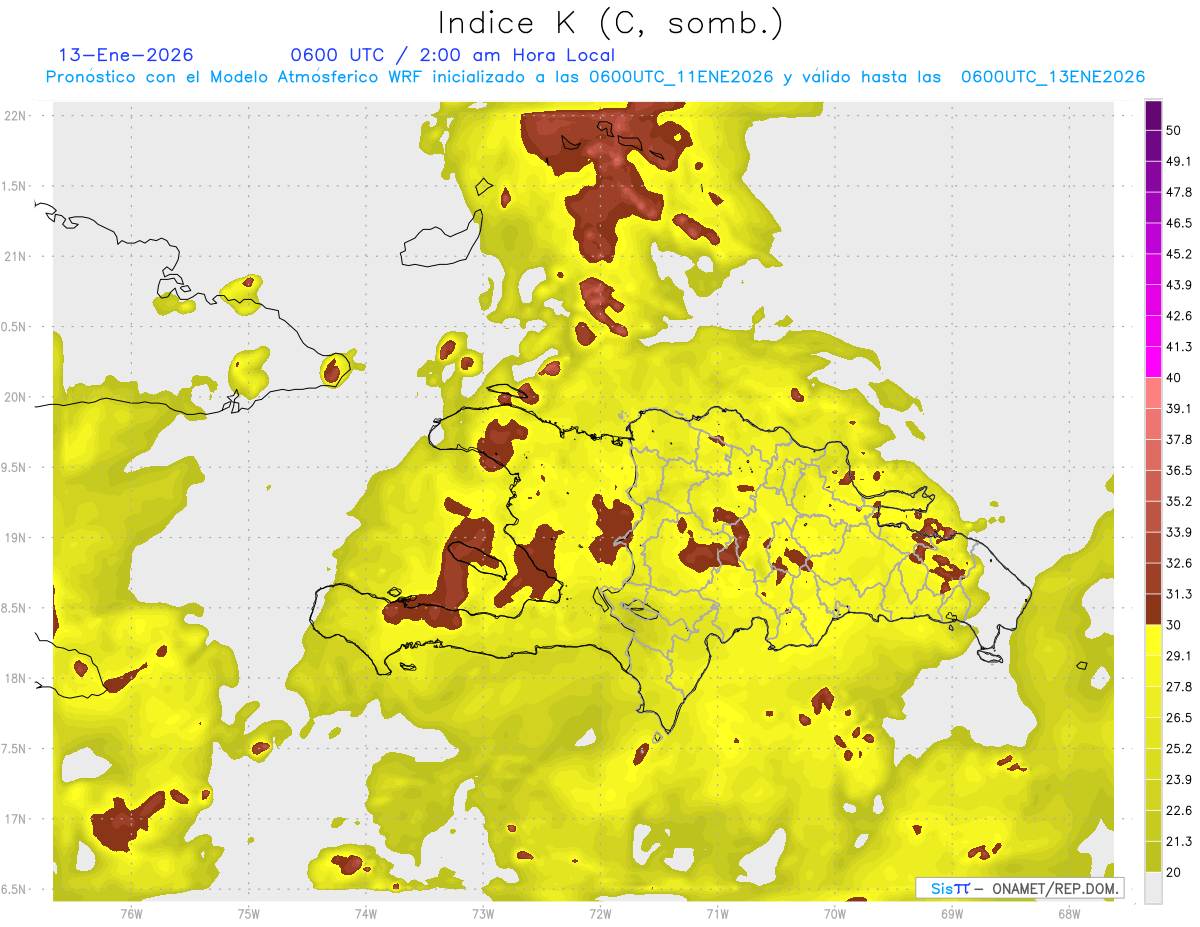Click the colorbar value "21.3"
Image resolution: width=1200 pixels, height=927 pixels.
click(x=1179, y=841)
